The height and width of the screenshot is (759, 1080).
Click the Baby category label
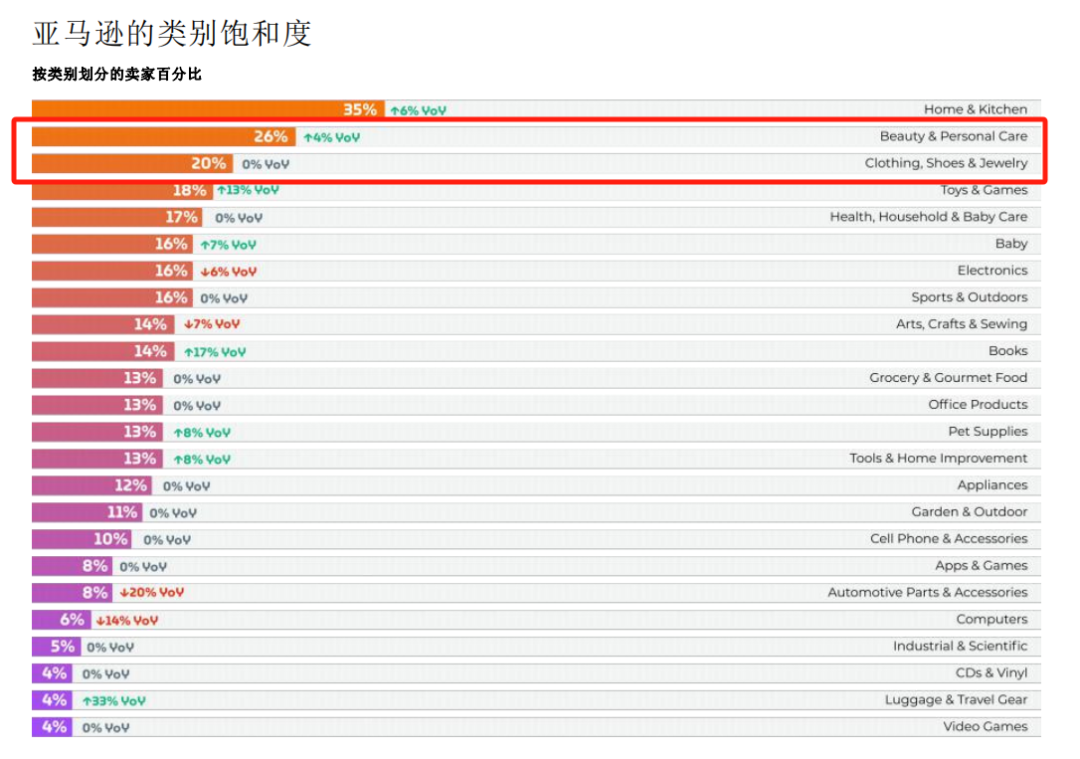[x=1011, y=244]
